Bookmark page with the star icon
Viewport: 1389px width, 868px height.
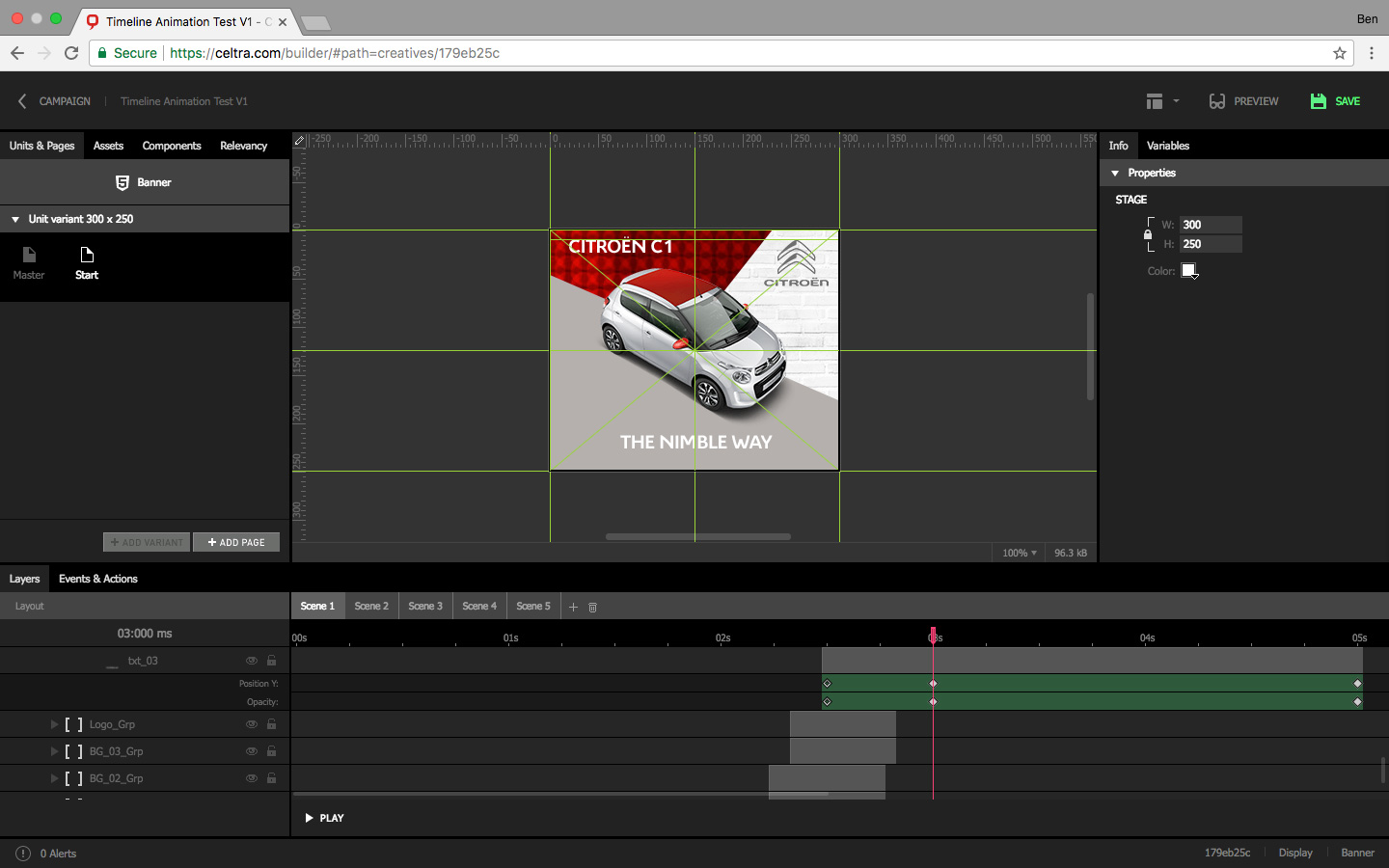tap(1339, 53)
